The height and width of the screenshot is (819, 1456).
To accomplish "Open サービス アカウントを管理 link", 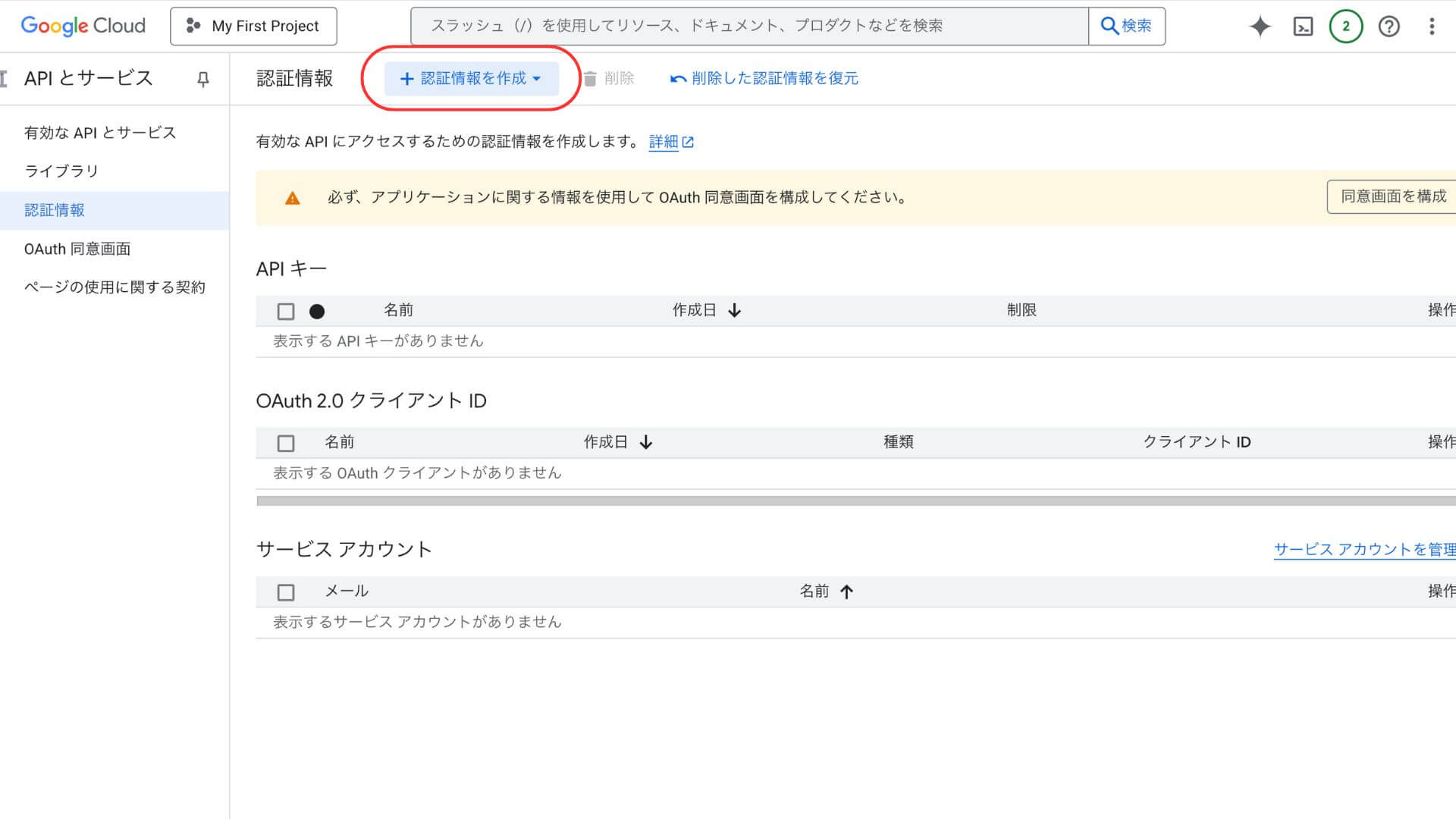I will (1365, 550).
